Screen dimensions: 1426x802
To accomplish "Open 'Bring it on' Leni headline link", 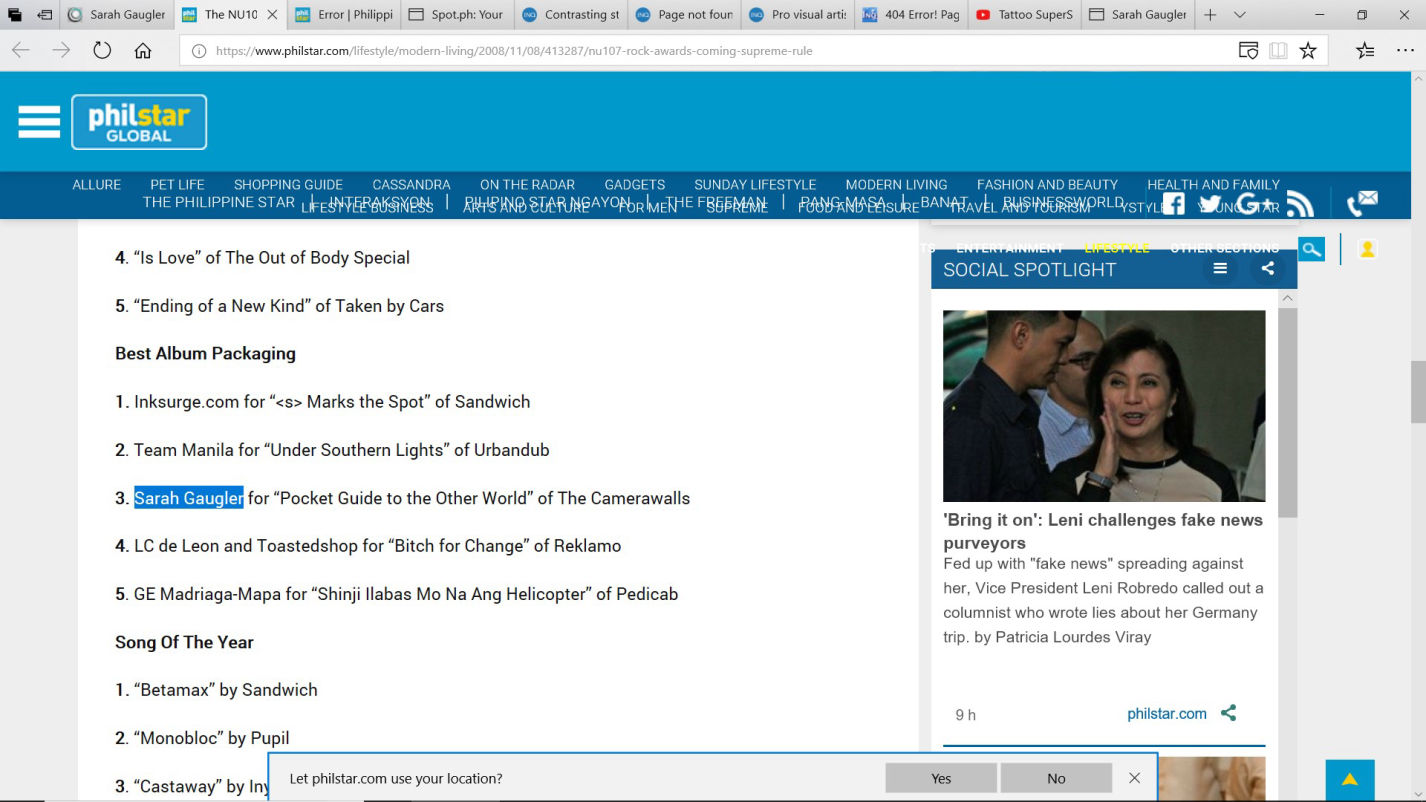I will click(1103, 531).
